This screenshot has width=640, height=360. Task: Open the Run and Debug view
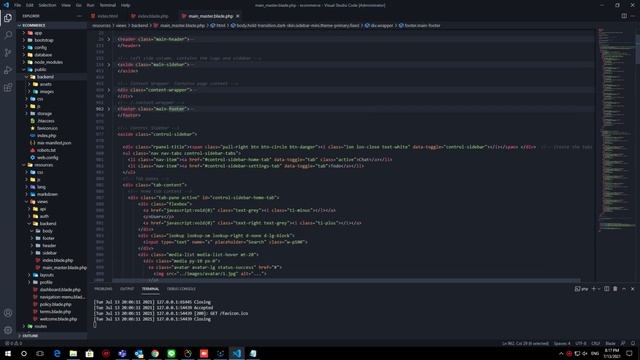tap(8, 70)
